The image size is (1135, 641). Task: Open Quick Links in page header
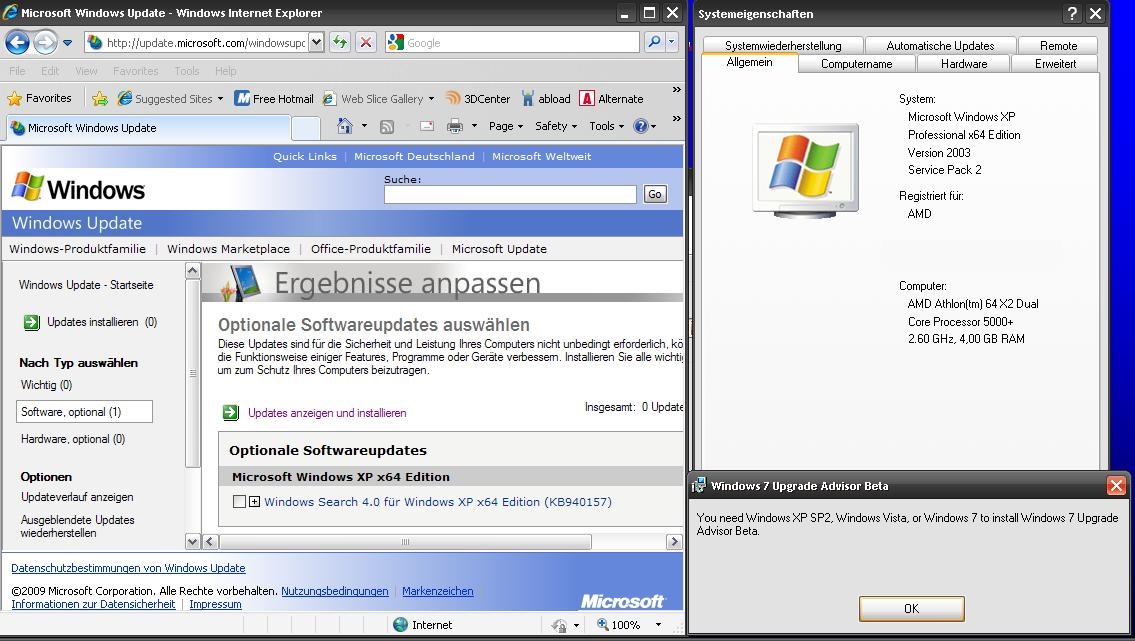305,156
